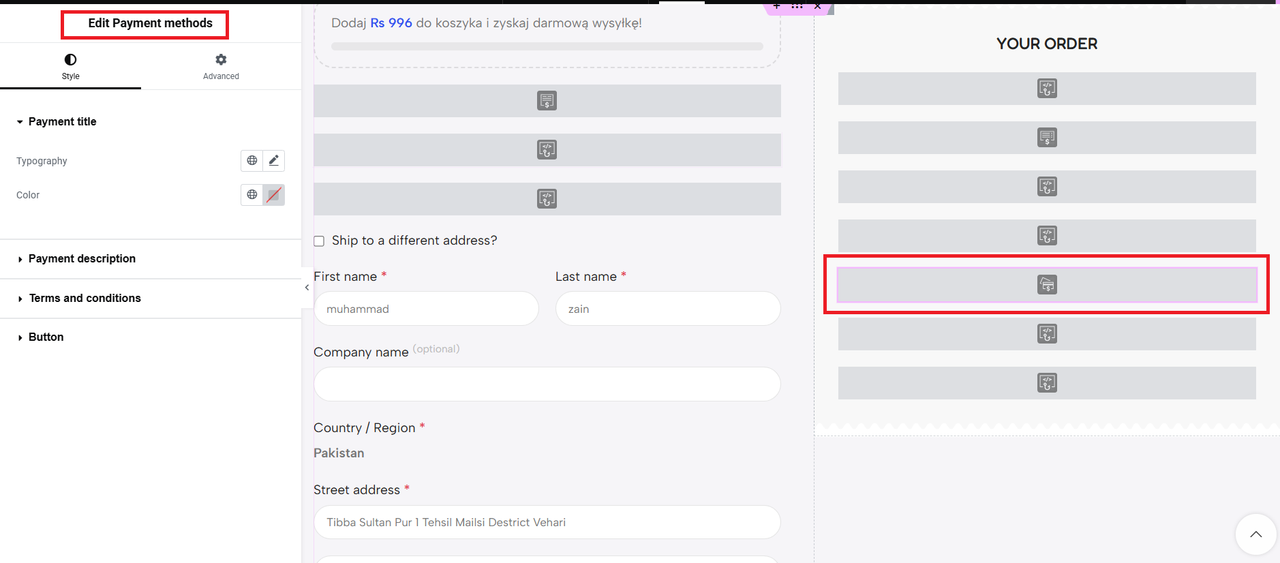Viewport: 1280px width, 563px height.
Task: Click the Street address input field
Action: (x=547, y=522)
